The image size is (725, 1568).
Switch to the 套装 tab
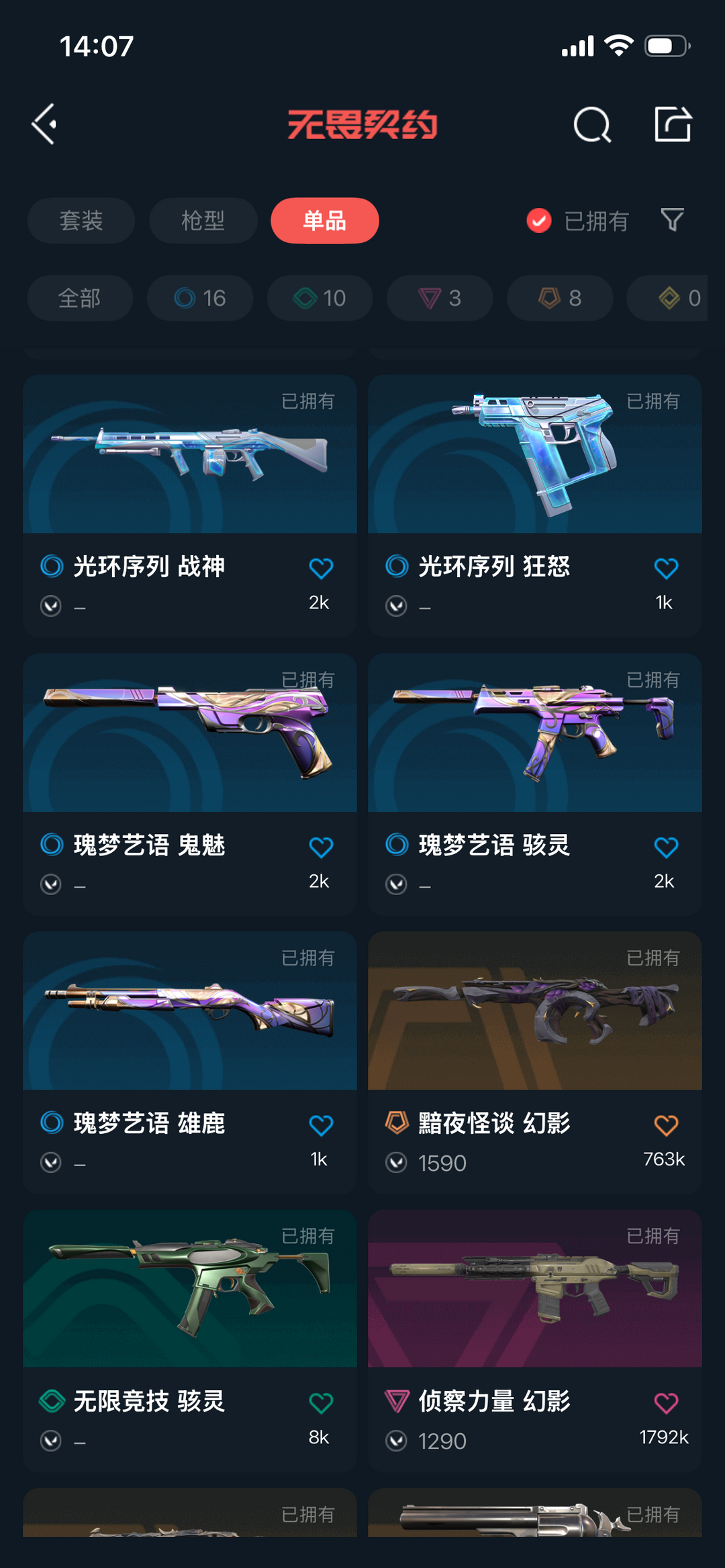(x=81, y=221)
